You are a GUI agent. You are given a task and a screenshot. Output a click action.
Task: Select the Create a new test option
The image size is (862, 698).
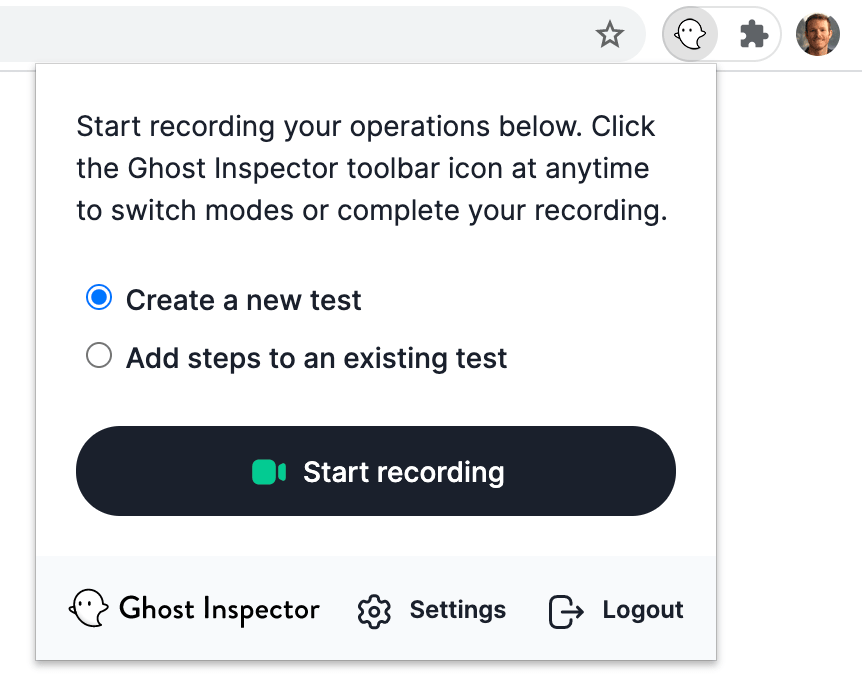coord(98,297)
